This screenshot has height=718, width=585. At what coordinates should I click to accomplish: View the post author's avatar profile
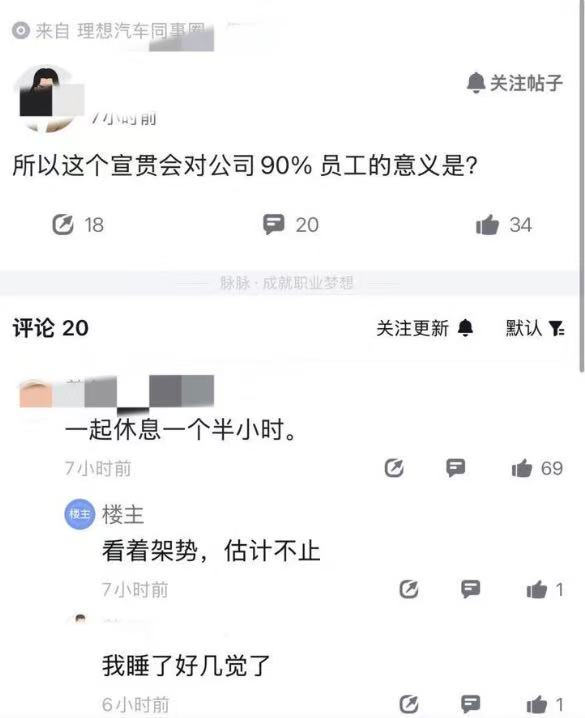[x=47, y=98]
